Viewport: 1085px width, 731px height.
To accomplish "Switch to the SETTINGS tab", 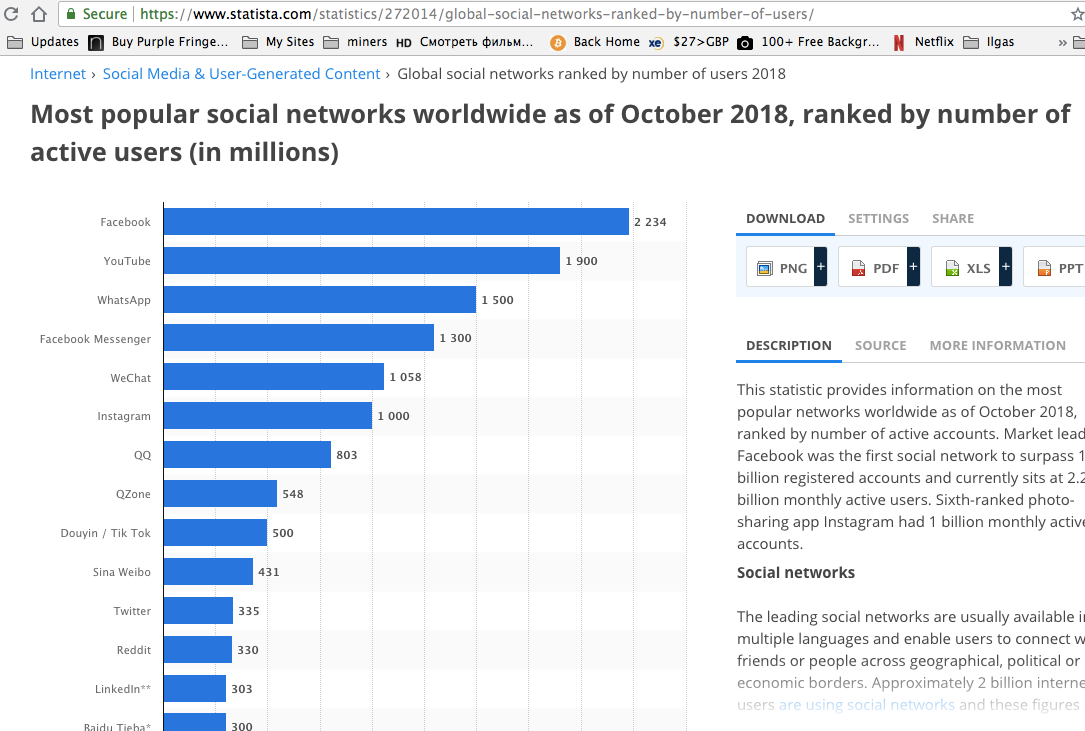I will tap(878, 218).
